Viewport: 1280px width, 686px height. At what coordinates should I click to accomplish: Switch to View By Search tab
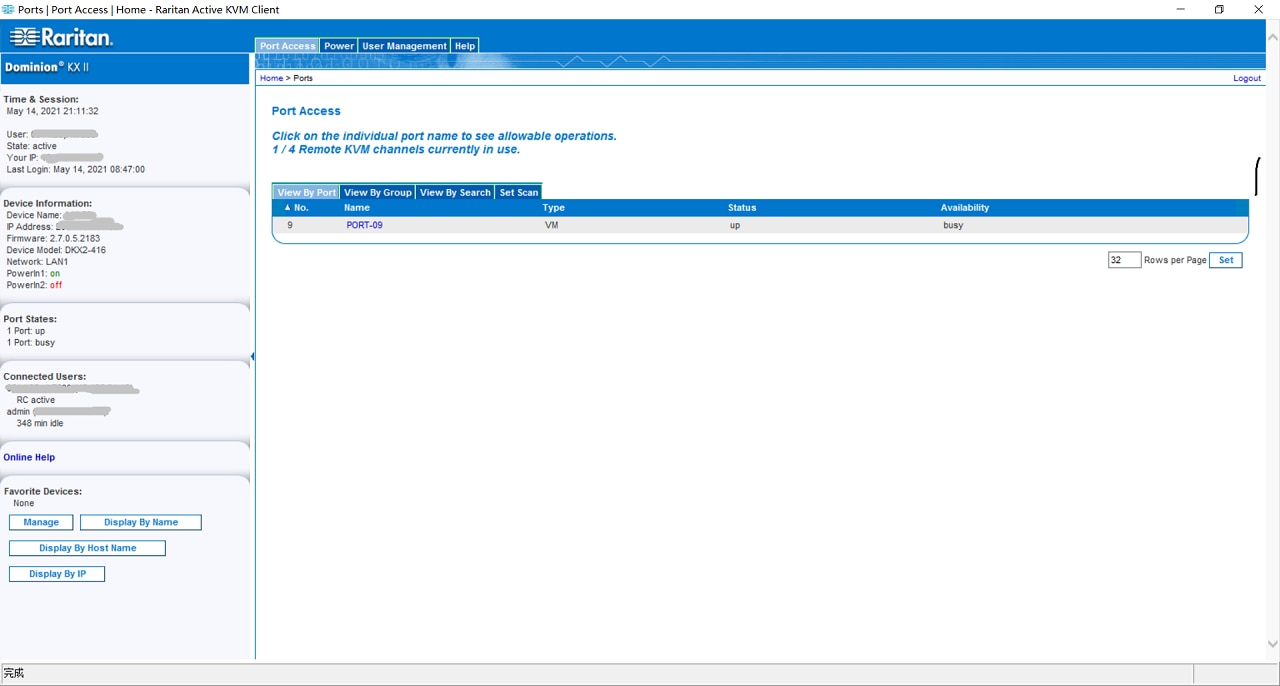(455, 193)
